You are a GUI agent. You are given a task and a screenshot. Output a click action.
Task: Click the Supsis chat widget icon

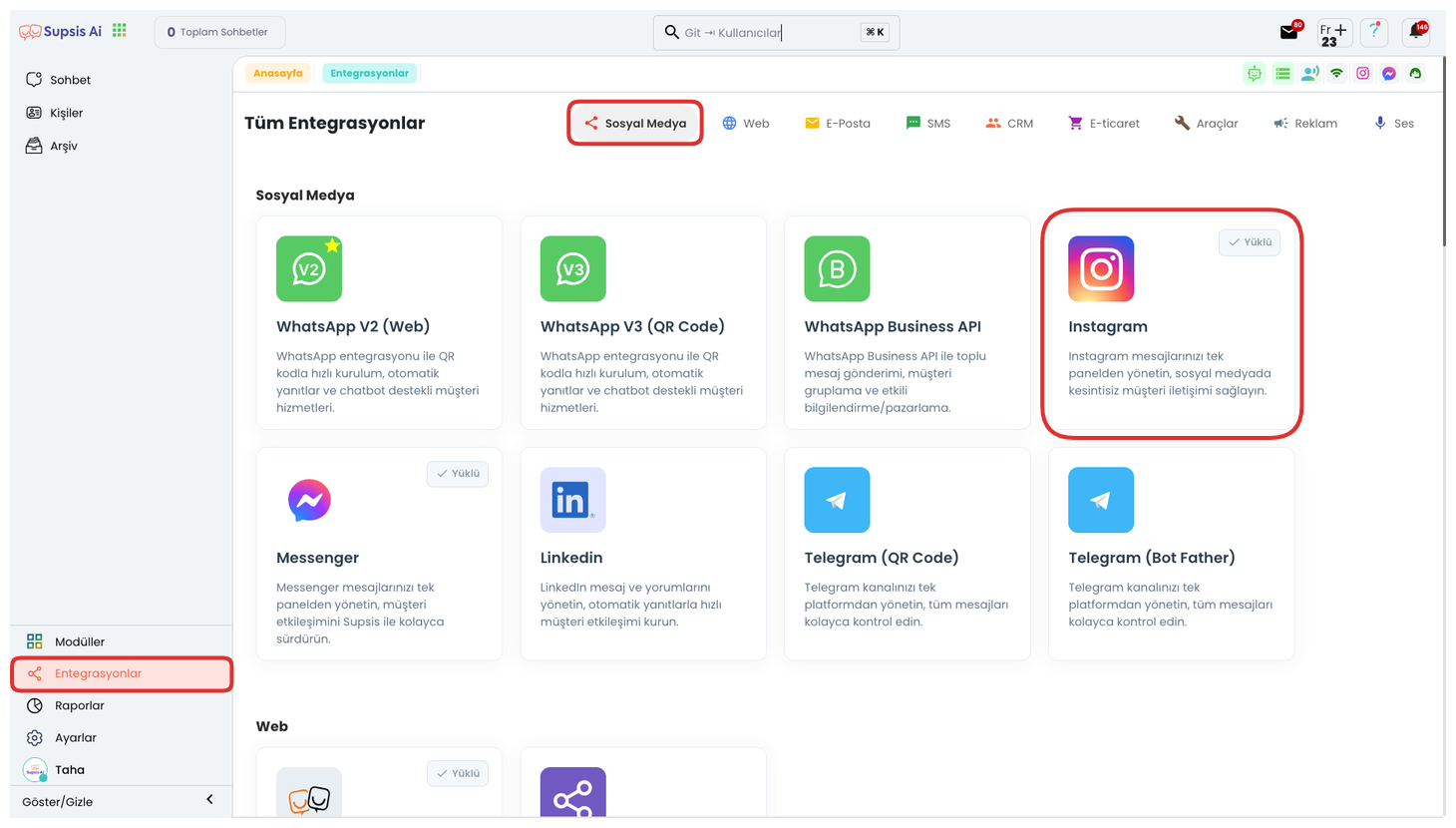pos(309,793)
